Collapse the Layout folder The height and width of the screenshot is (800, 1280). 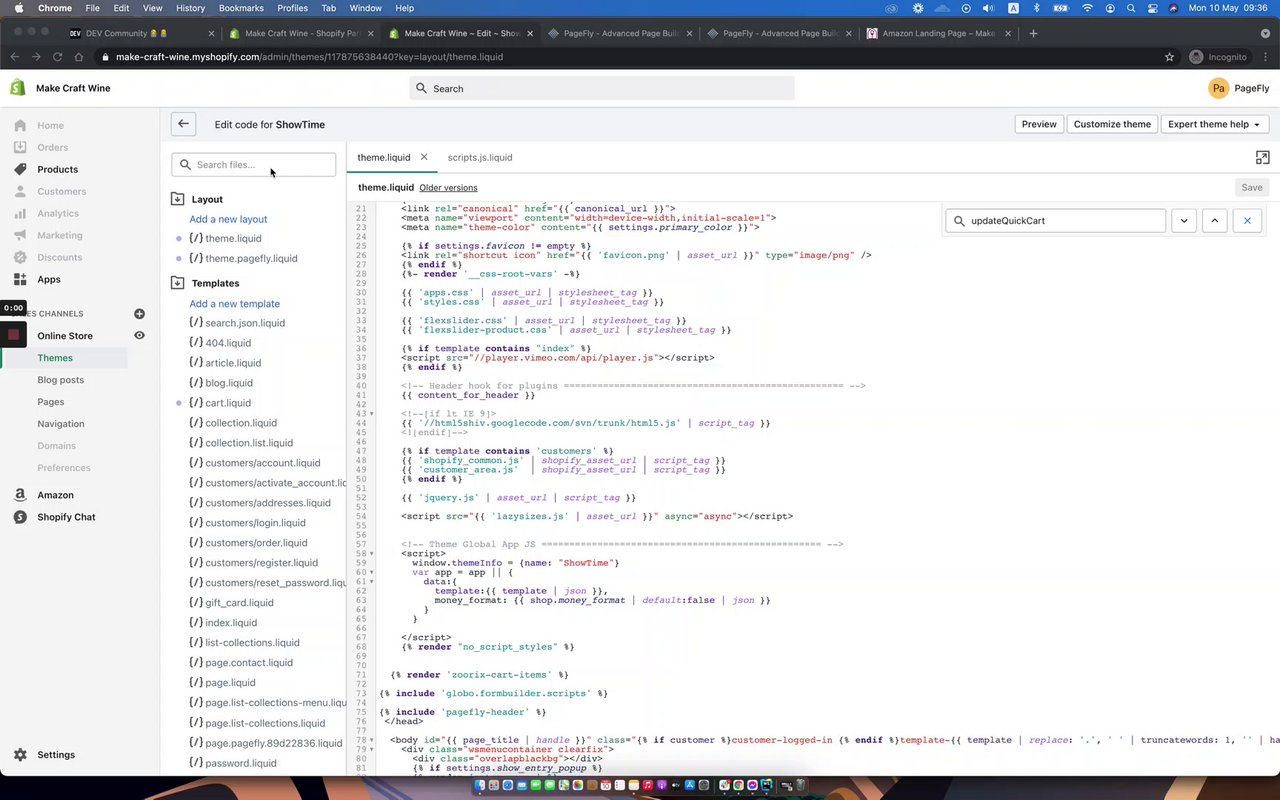point(178,199)
